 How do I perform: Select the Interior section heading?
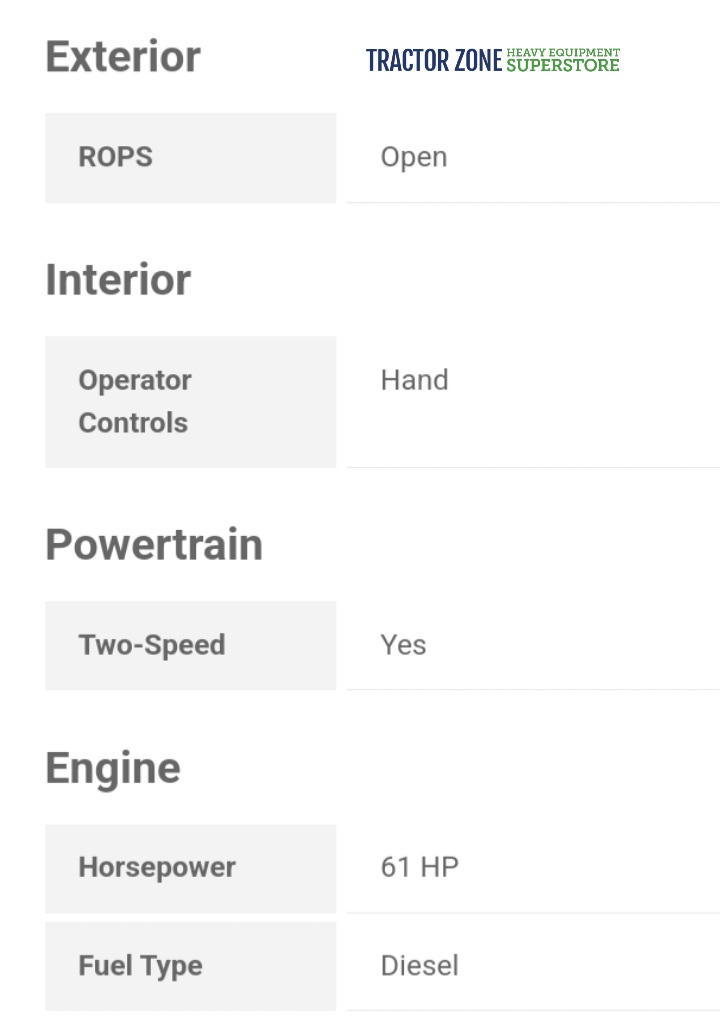pyautogui.click(x=118, y=280)
